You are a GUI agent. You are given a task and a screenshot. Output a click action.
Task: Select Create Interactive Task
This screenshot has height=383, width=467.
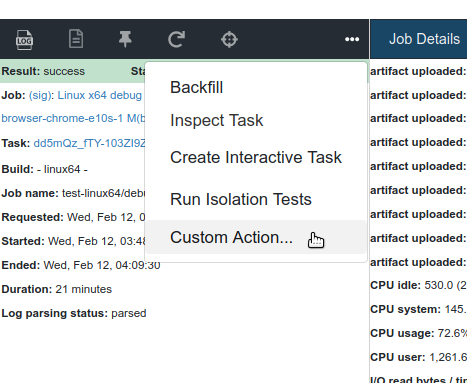[256, 157]
